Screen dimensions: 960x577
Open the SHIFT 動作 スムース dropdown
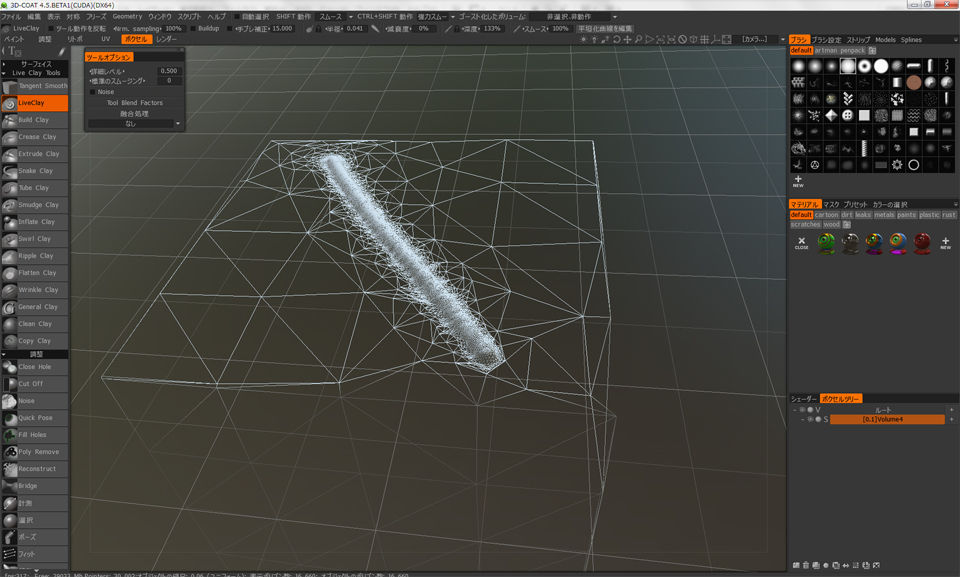point(335,17)
